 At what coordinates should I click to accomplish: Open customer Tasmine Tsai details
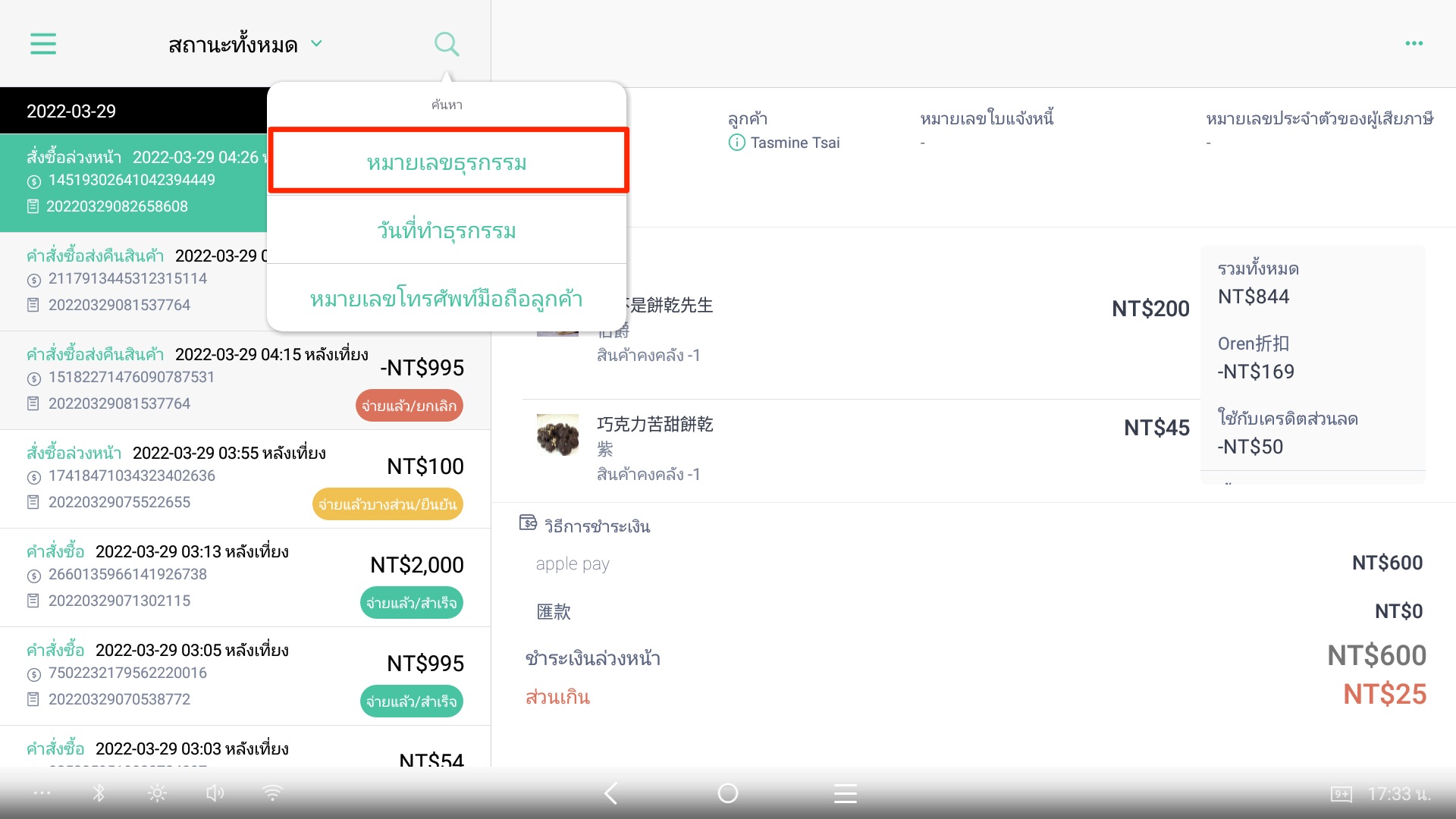[795, 143]
